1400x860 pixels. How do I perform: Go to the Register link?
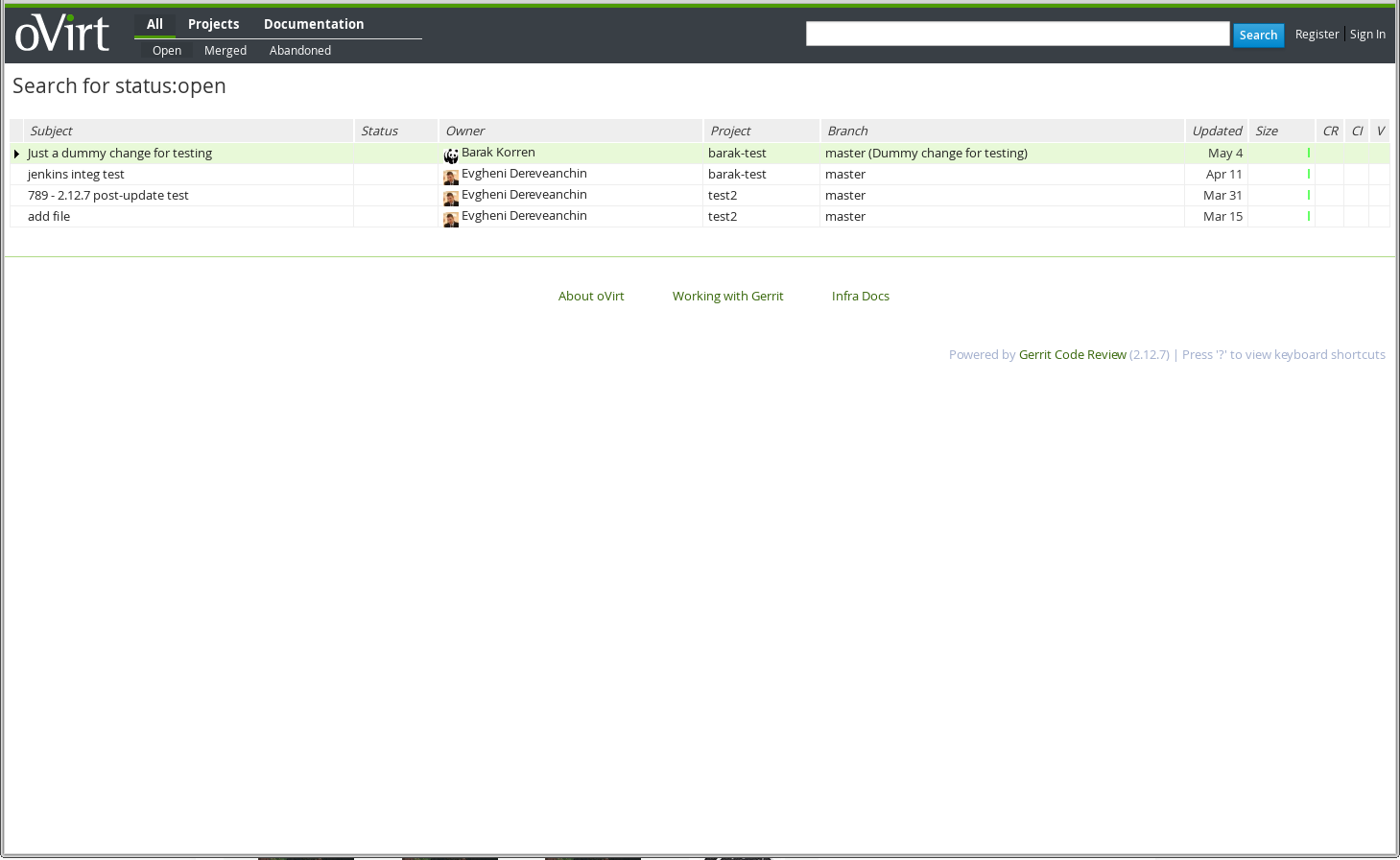point(1317,35)
